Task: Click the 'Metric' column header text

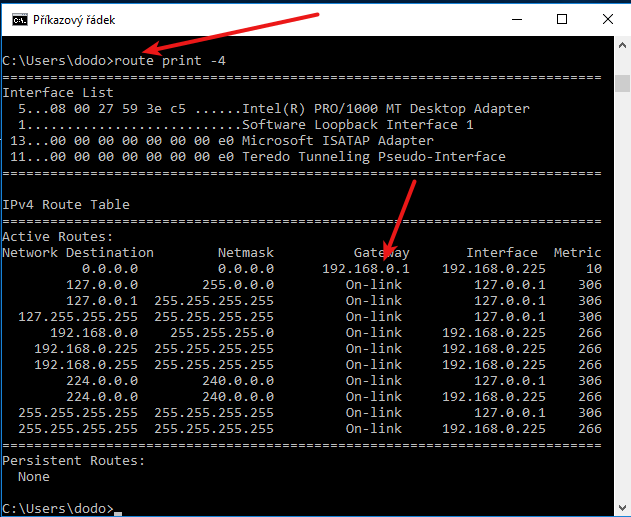Action: pos(577,253)
